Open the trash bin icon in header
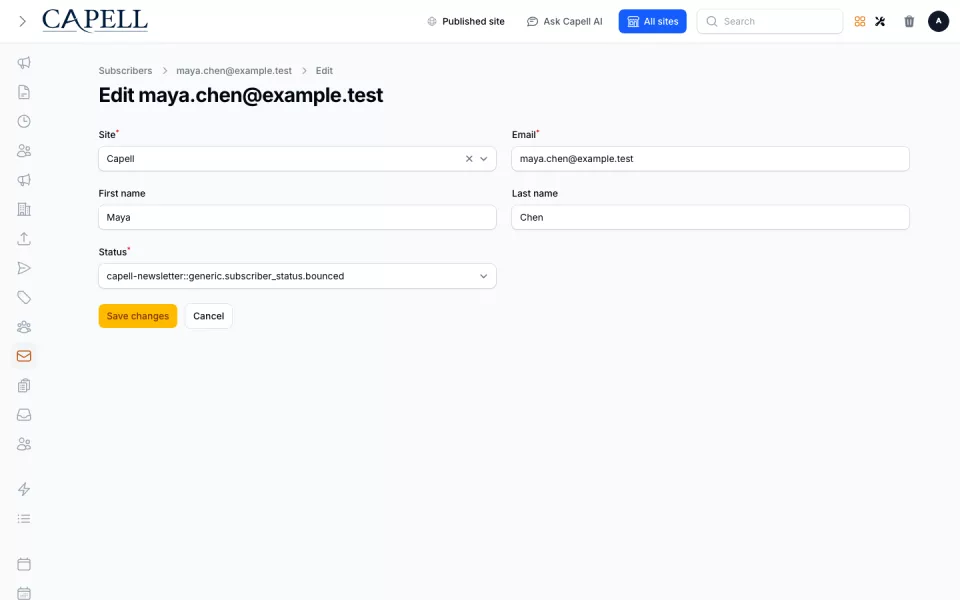The image size is (960, 600). click(x=909, y=21)
